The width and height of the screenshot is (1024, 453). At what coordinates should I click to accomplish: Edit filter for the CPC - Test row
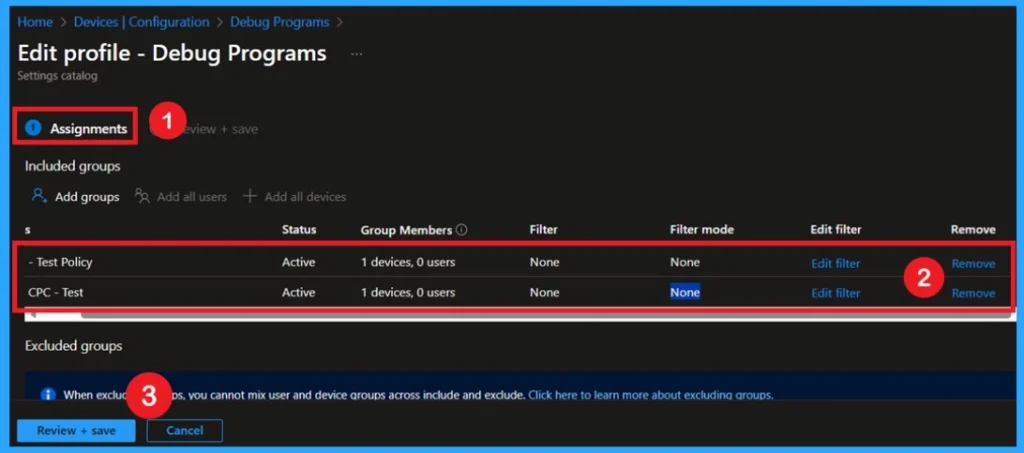coord(835,294)
